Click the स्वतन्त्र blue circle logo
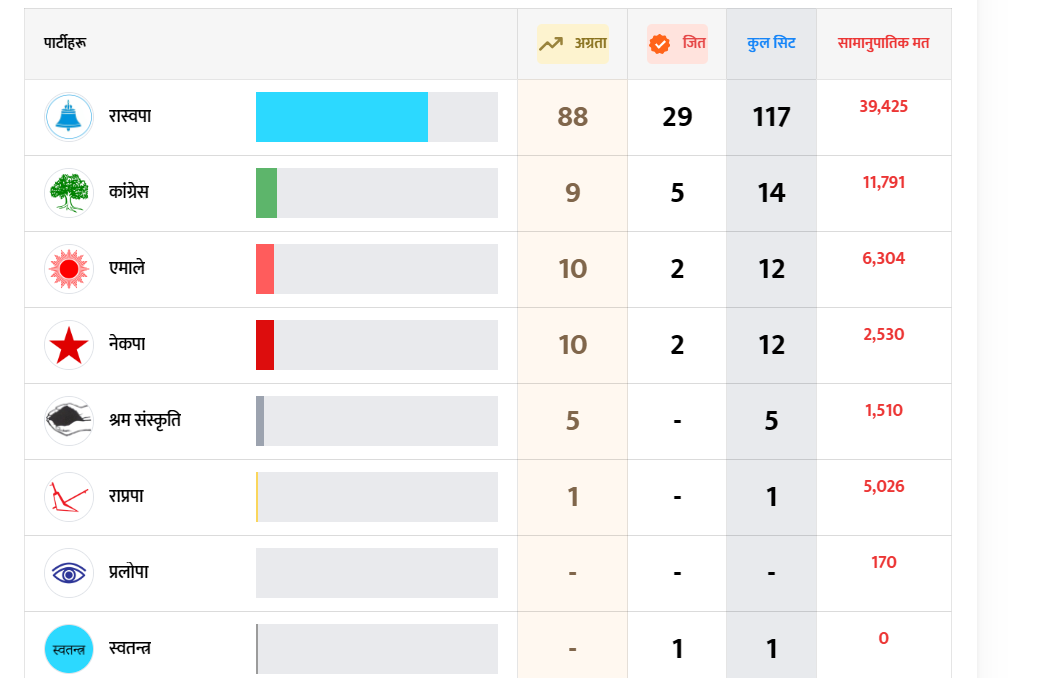This screenshot has height=678, width=1045. tap(69, 649)
